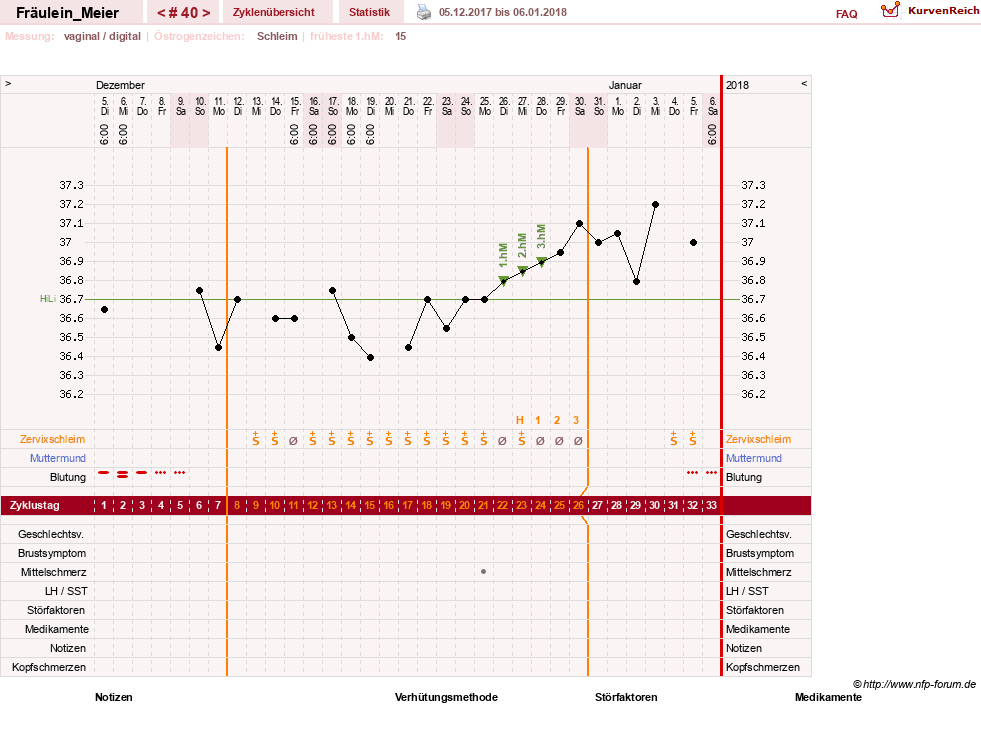This screenshot has width=981, height=736.
Task: Click the 2.hM green triangle marker
Action: click(522, 270)
